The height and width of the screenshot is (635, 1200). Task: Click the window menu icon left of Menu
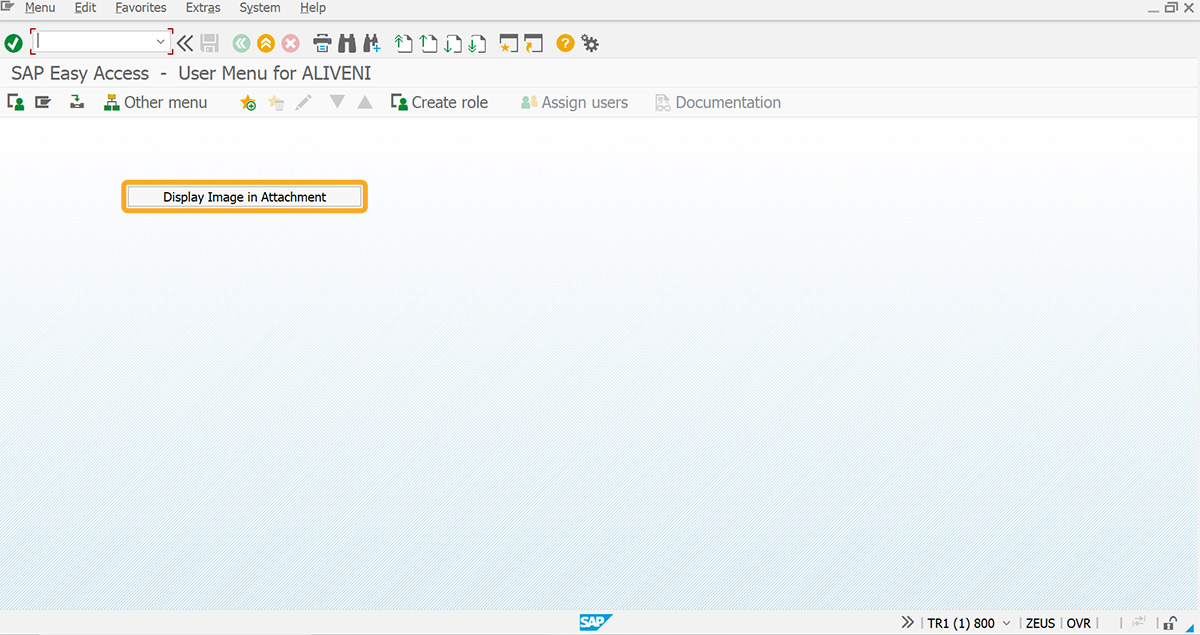(x=8, y=7)
